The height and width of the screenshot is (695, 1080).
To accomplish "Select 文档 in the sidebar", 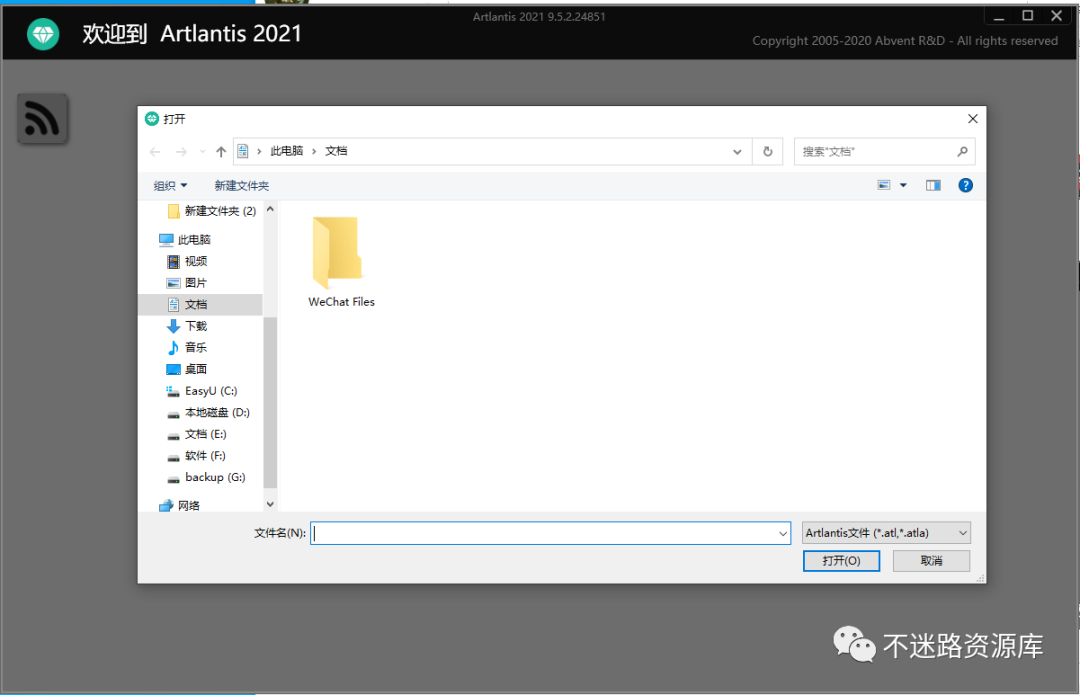I will (x=200, y=304).
